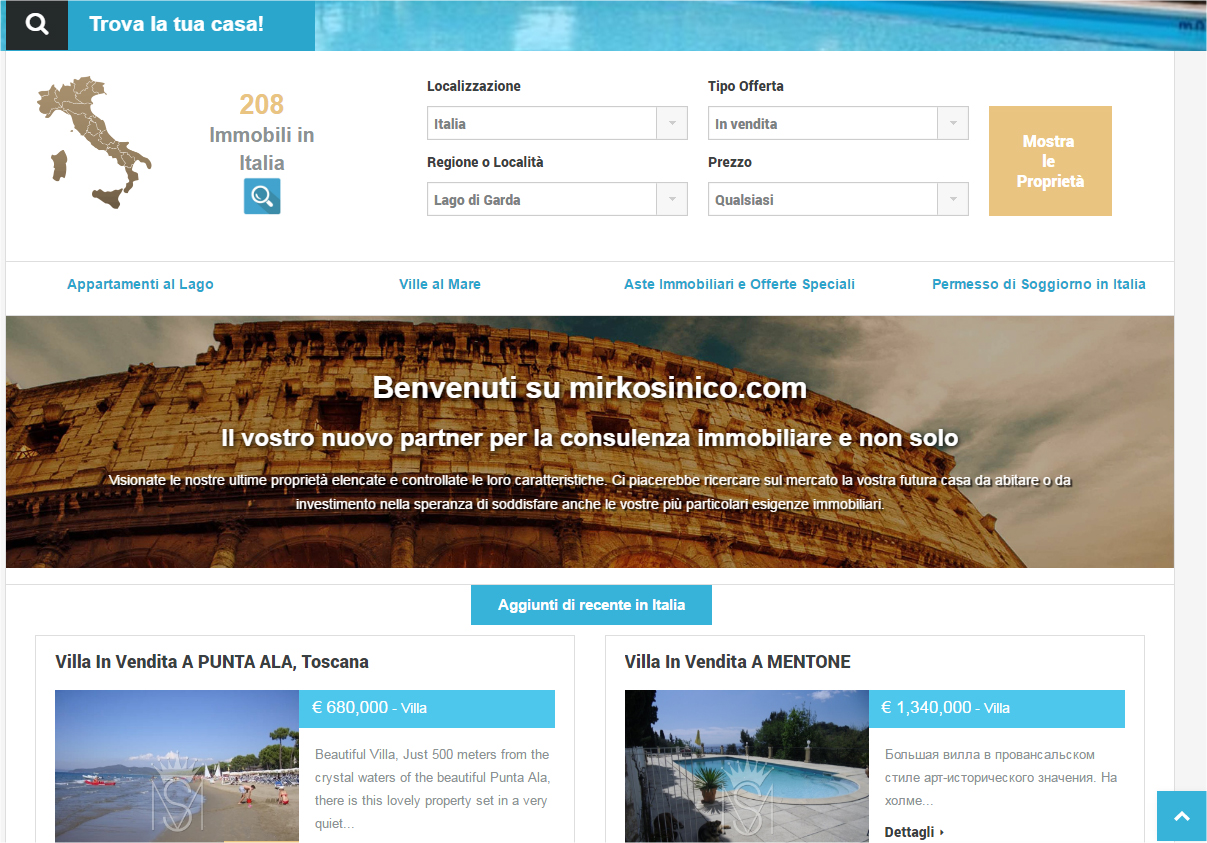
Task: Click Punta Ala description starting Beautiful Villa
Action: click(433, 789)
